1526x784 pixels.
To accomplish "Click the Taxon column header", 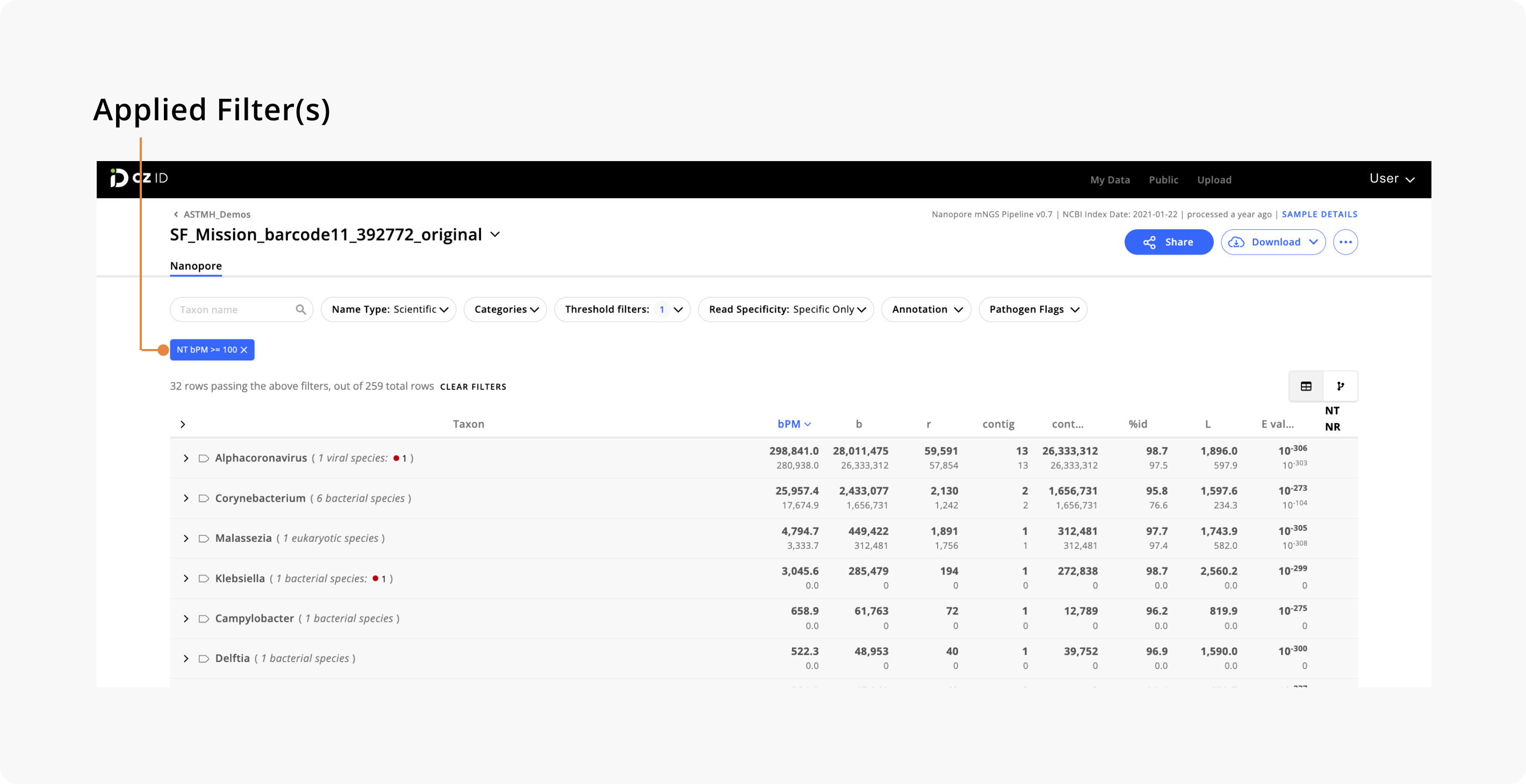I will tap(469, 425).
